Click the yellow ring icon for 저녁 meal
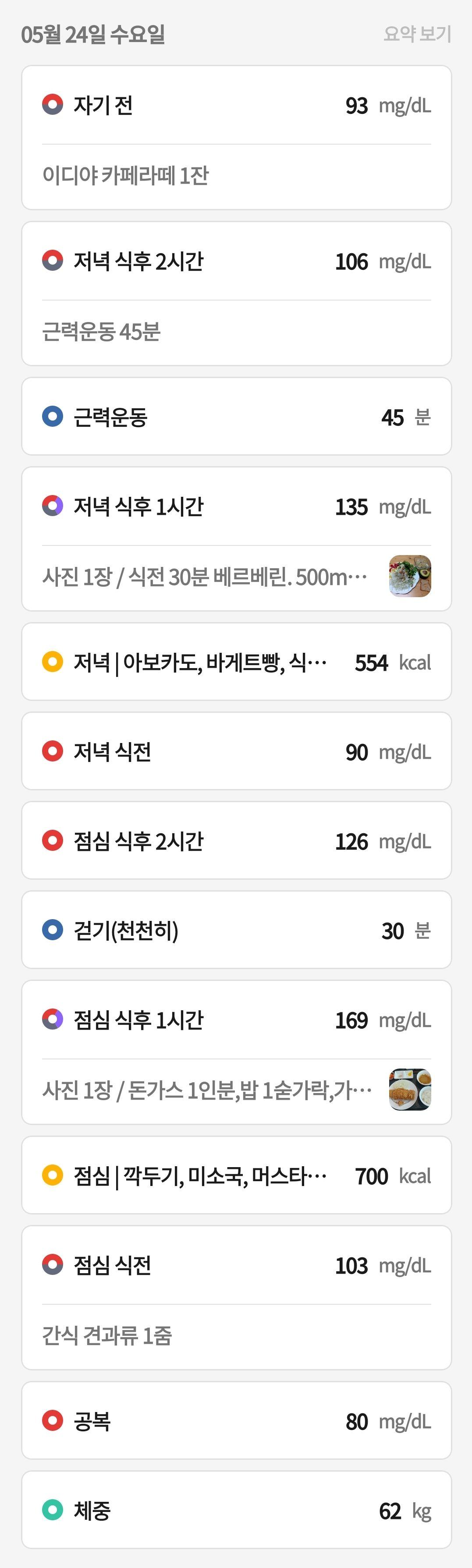This screenshot has width=472, height=1568. [x=53, y=662]
